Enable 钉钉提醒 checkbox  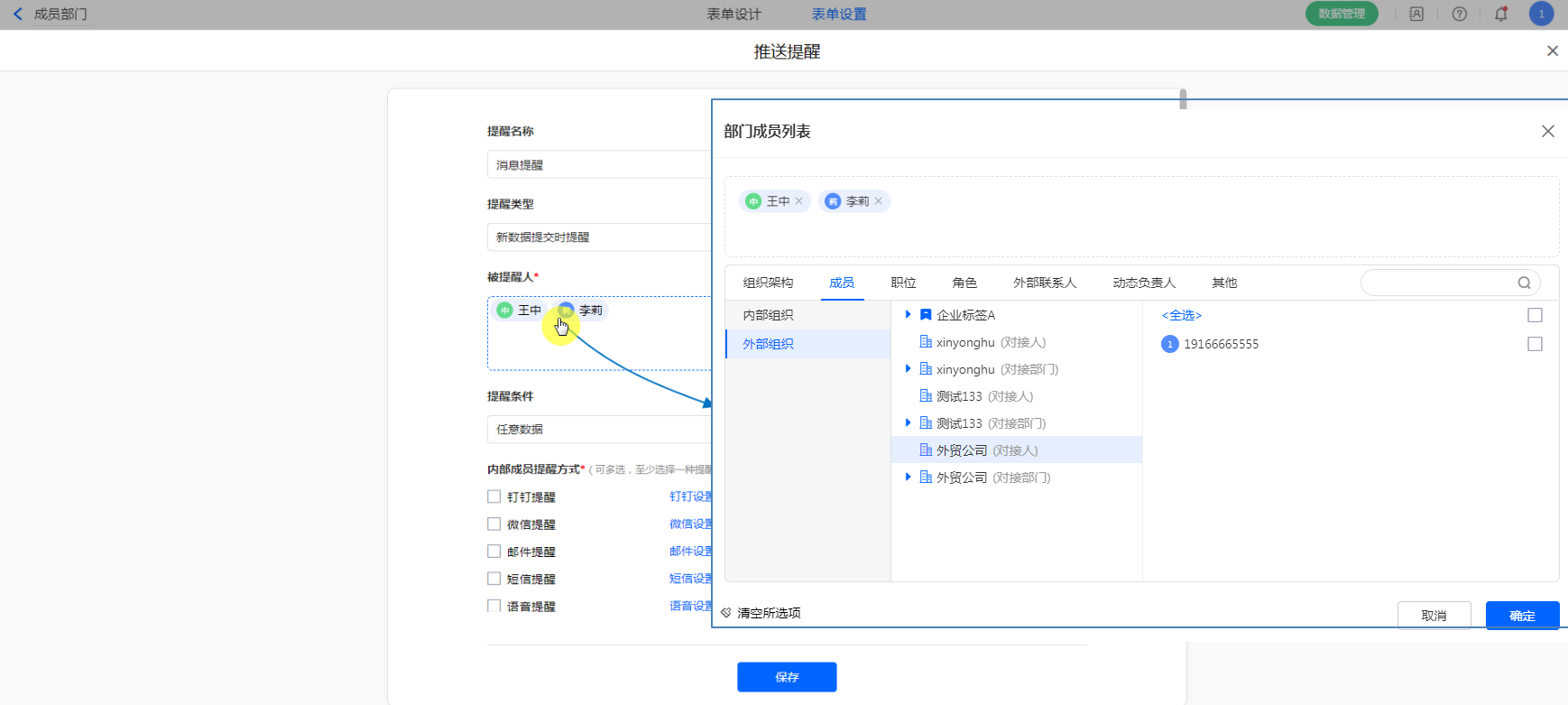click(x=494, y=496)
